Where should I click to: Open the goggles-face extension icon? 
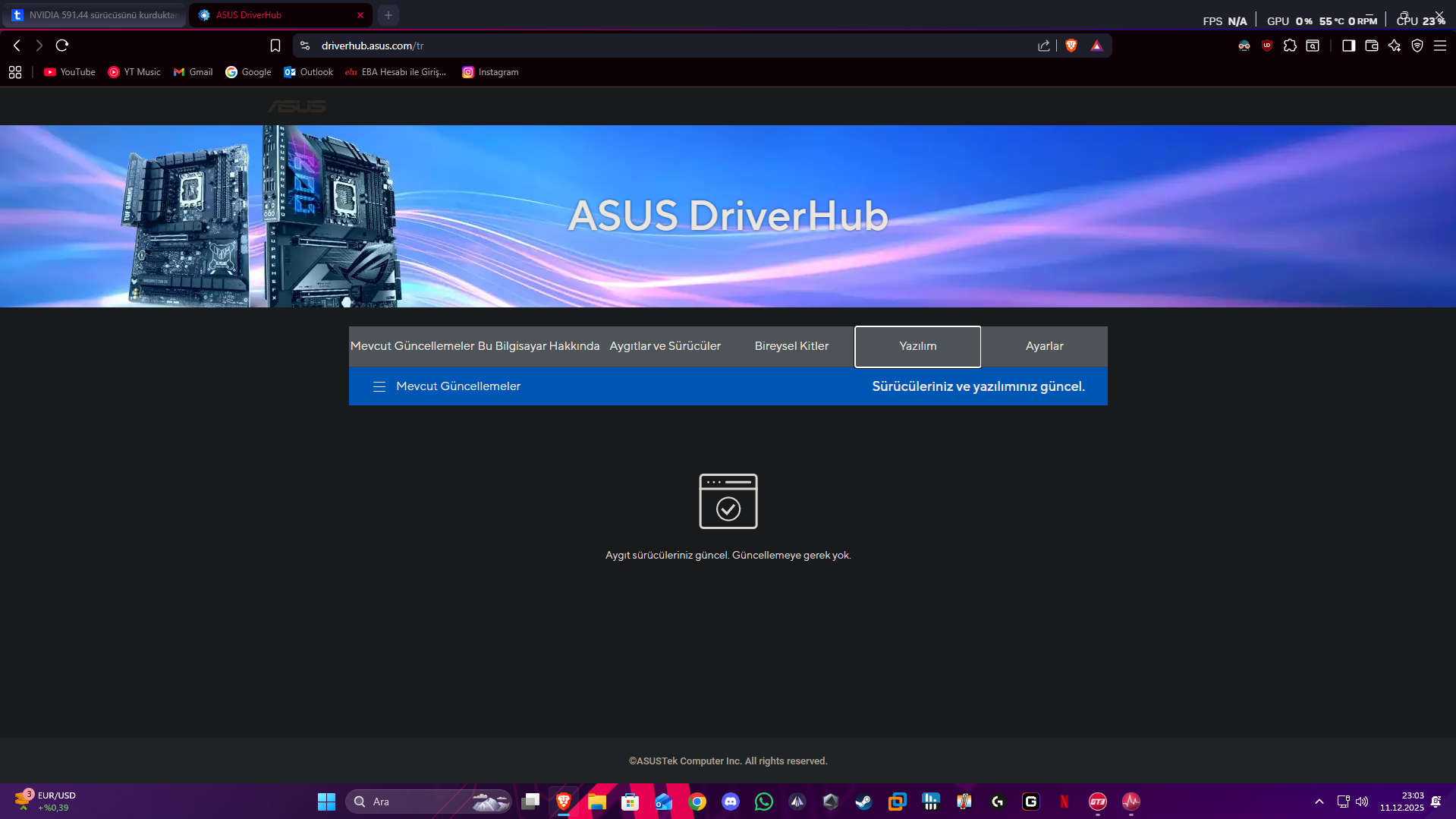coord(1244,46)
